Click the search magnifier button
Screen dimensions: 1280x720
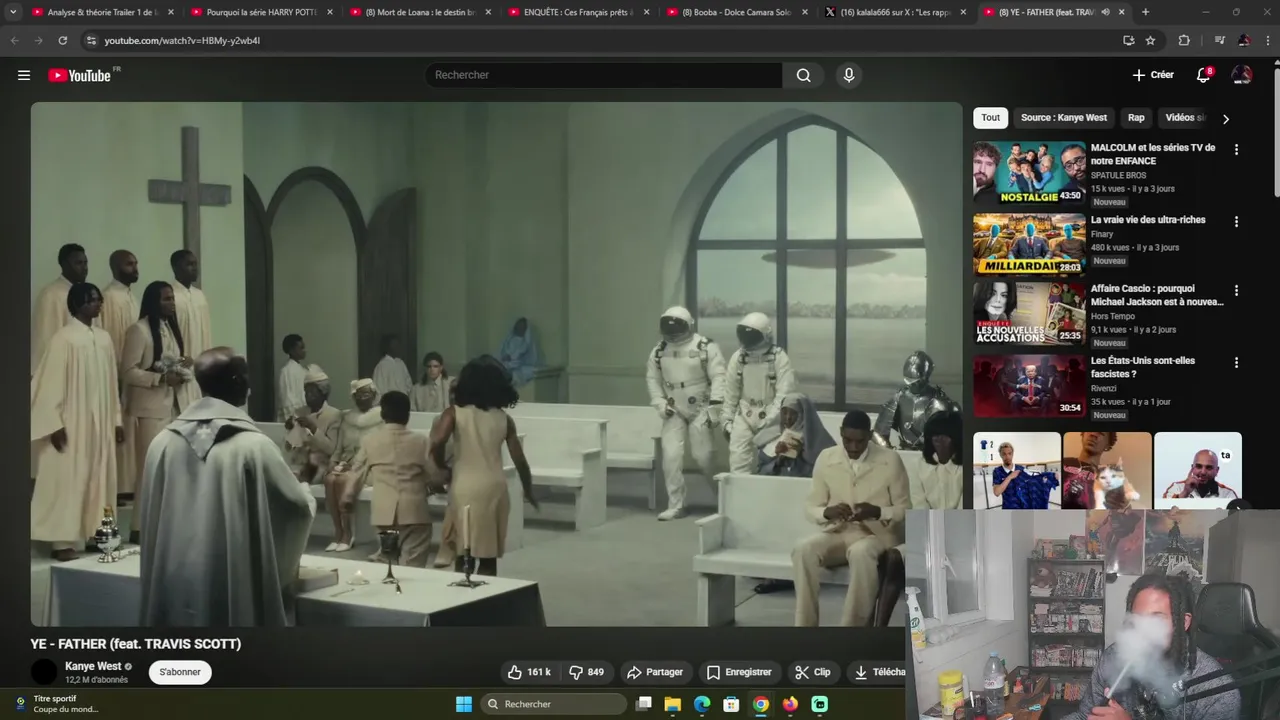click(x=803, y=75)
